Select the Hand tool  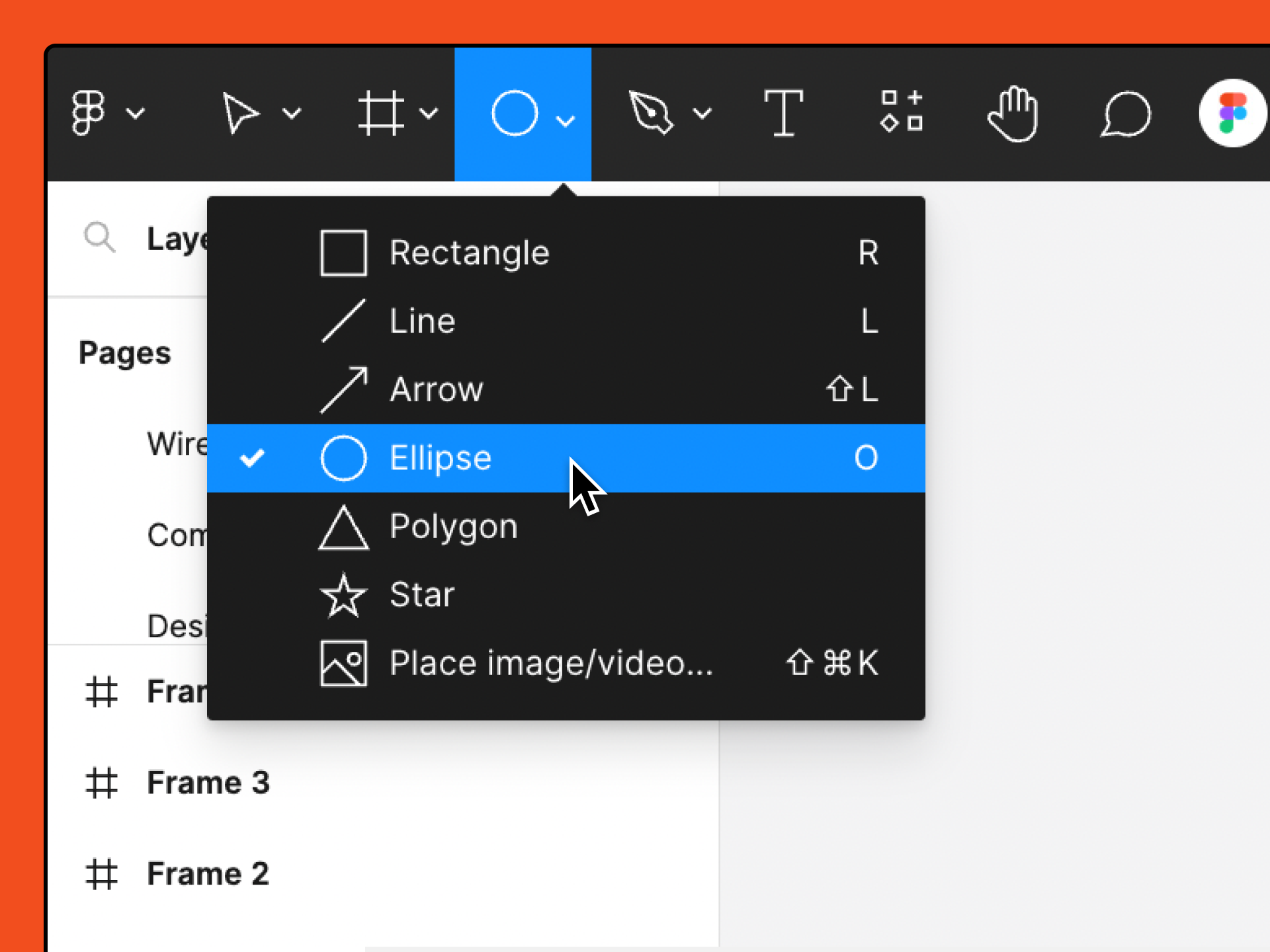click(x=1011, y=112)
